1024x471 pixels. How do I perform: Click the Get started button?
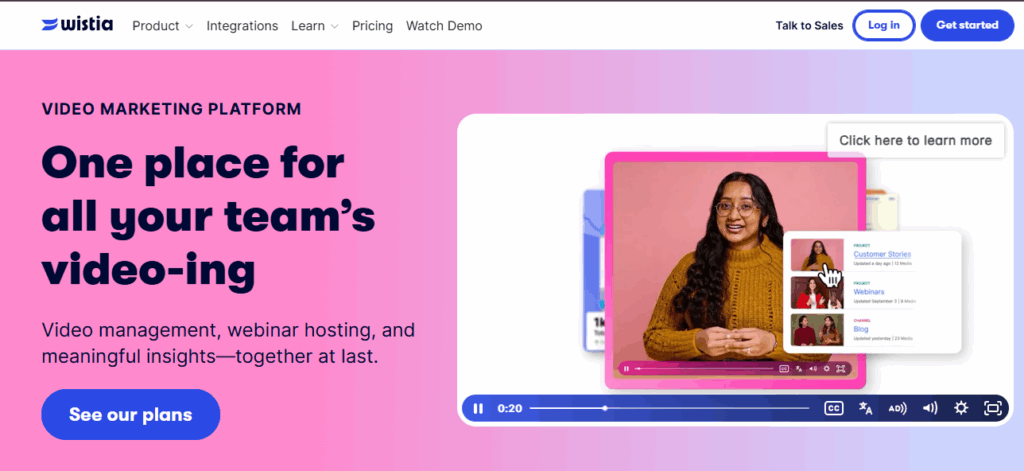point(967,25)
